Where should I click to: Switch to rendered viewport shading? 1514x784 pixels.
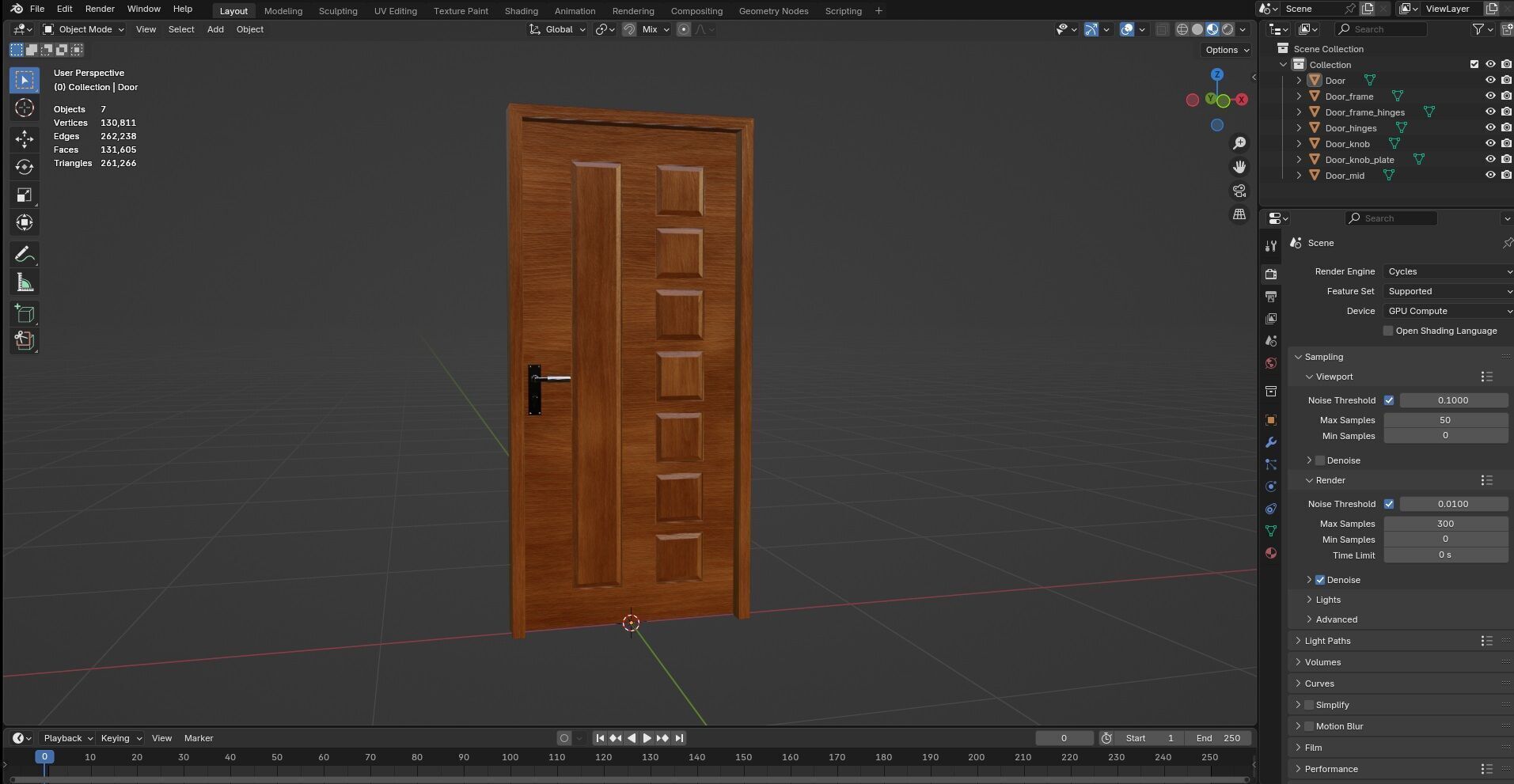[1228, 29]
